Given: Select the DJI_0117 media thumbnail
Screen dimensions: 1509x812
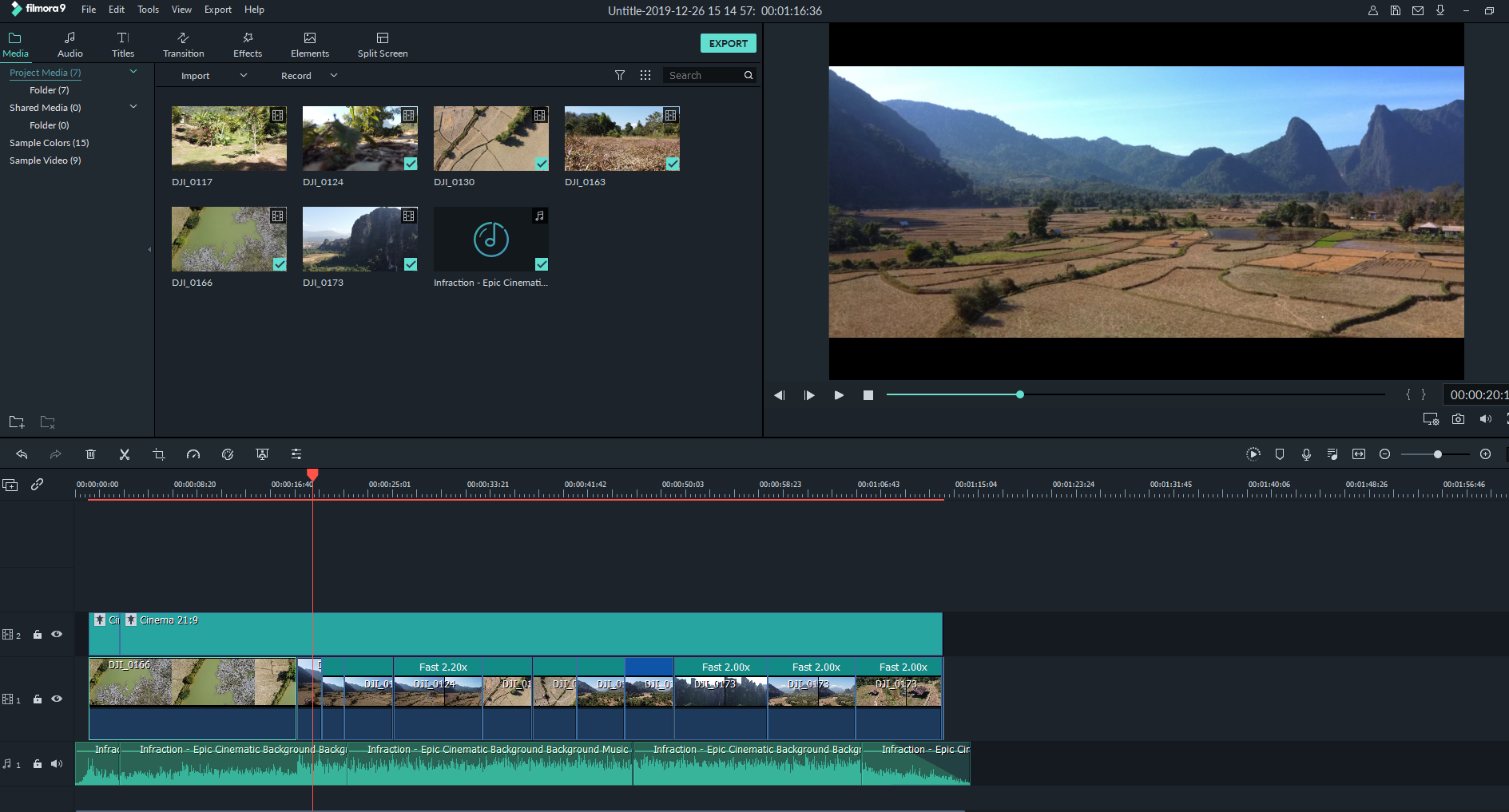Looking at the screenshot, I should tap(228, 139).
